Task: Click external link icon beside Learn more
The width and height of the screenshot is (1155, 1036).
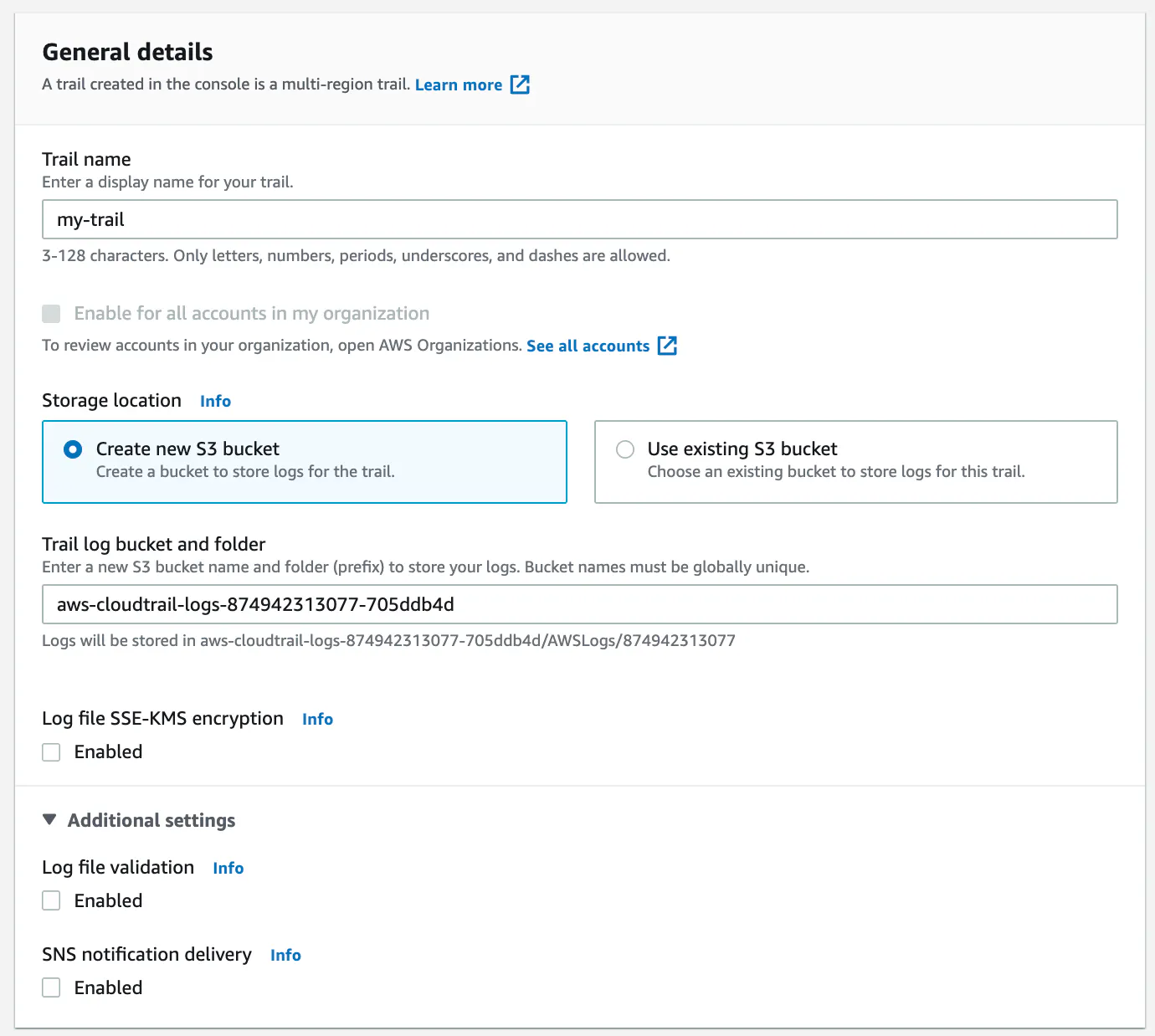Action: (520, 85)
